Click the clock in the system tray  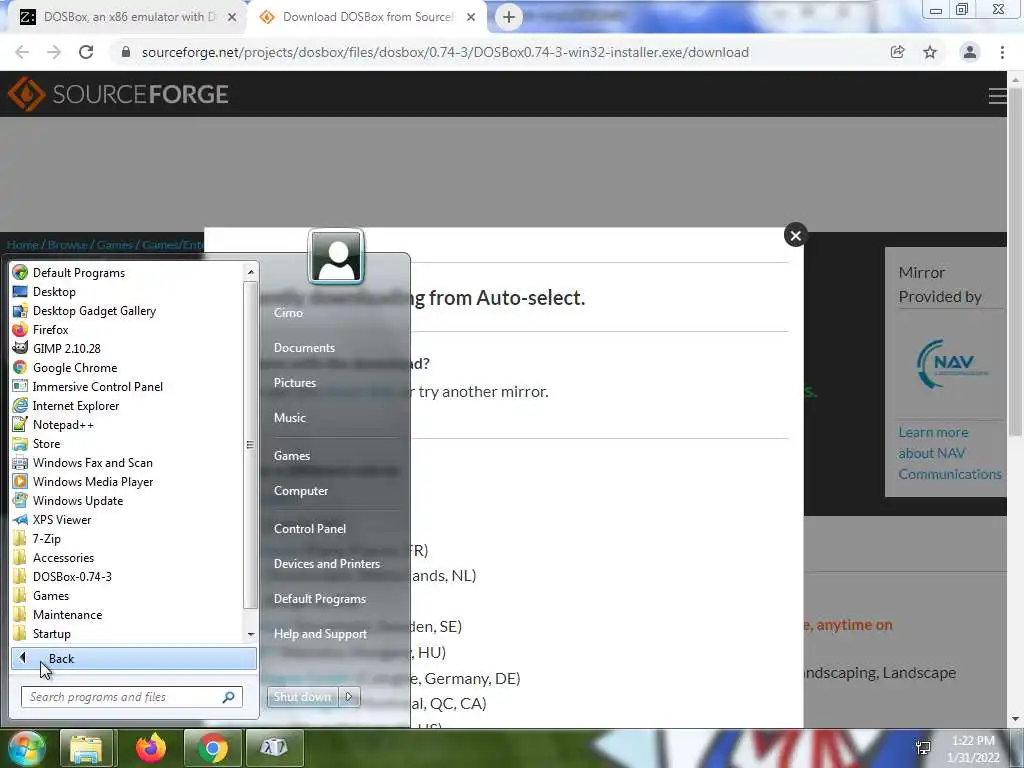pyautogui.click(x=974, y=749)
